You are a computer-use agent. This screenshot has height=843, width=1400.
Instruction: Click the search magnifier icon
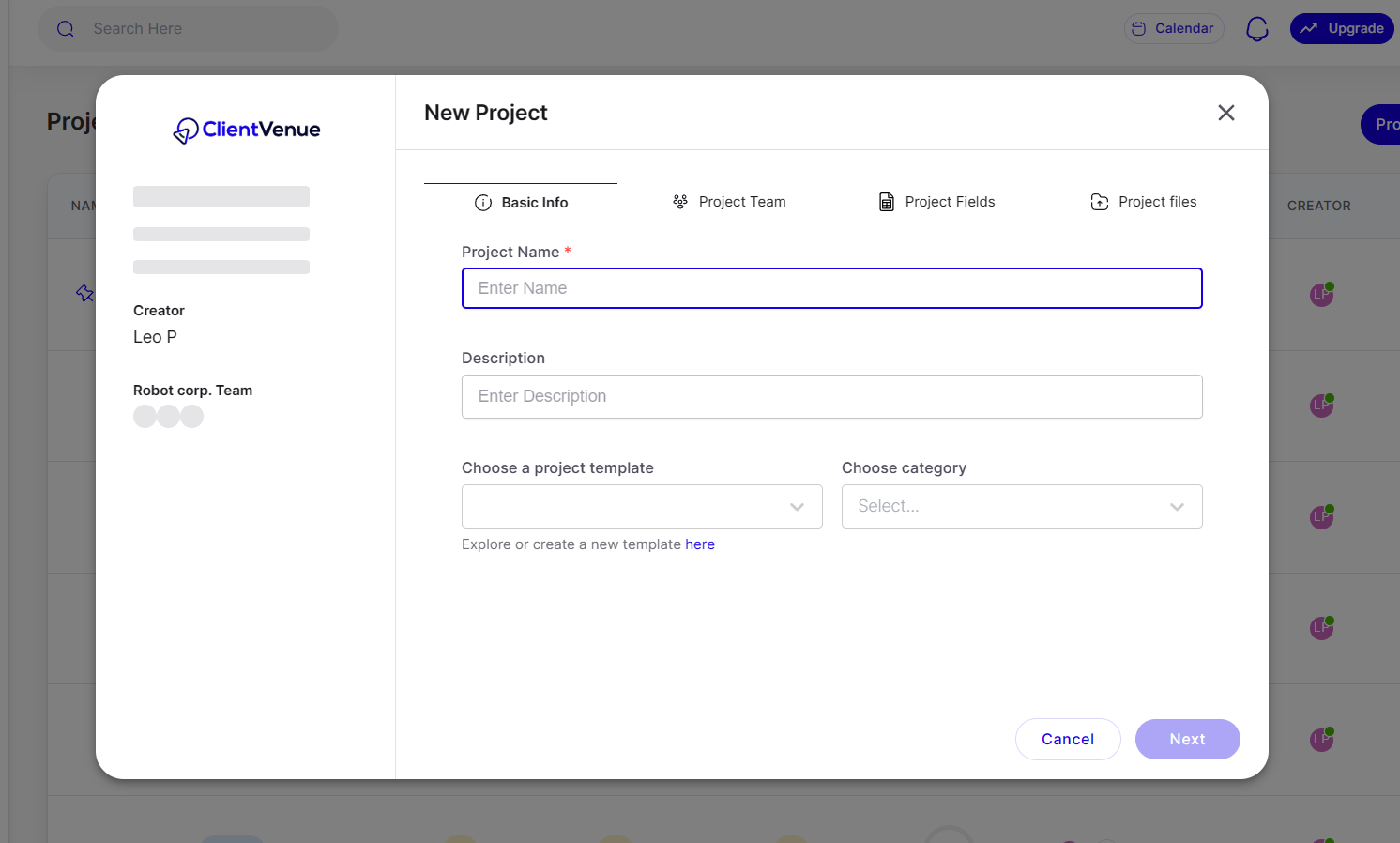pos(65,28)
